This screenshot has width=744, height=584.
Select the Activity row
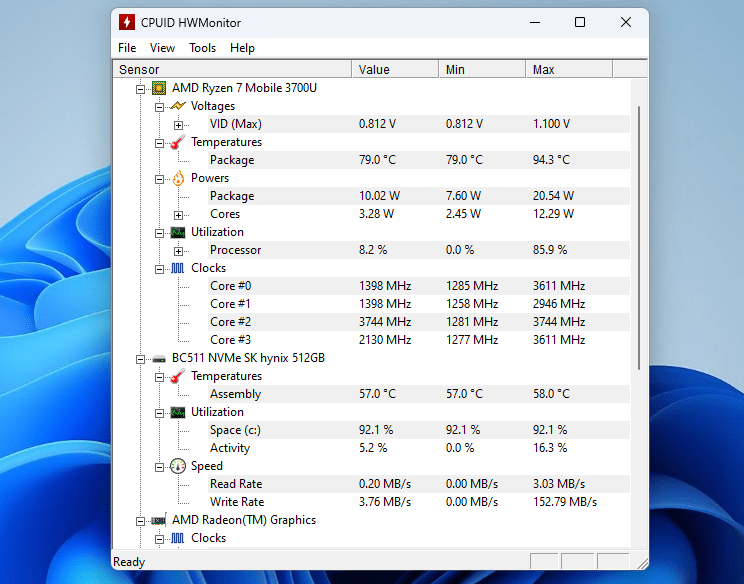(x=418, y=448)
